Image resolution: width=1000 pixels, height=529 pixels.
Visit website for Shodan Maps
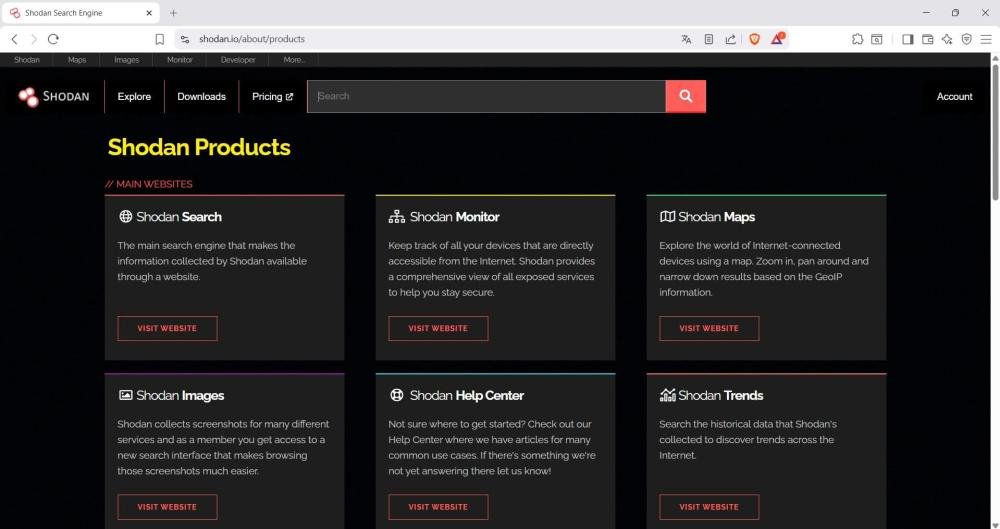click(709, 328)
